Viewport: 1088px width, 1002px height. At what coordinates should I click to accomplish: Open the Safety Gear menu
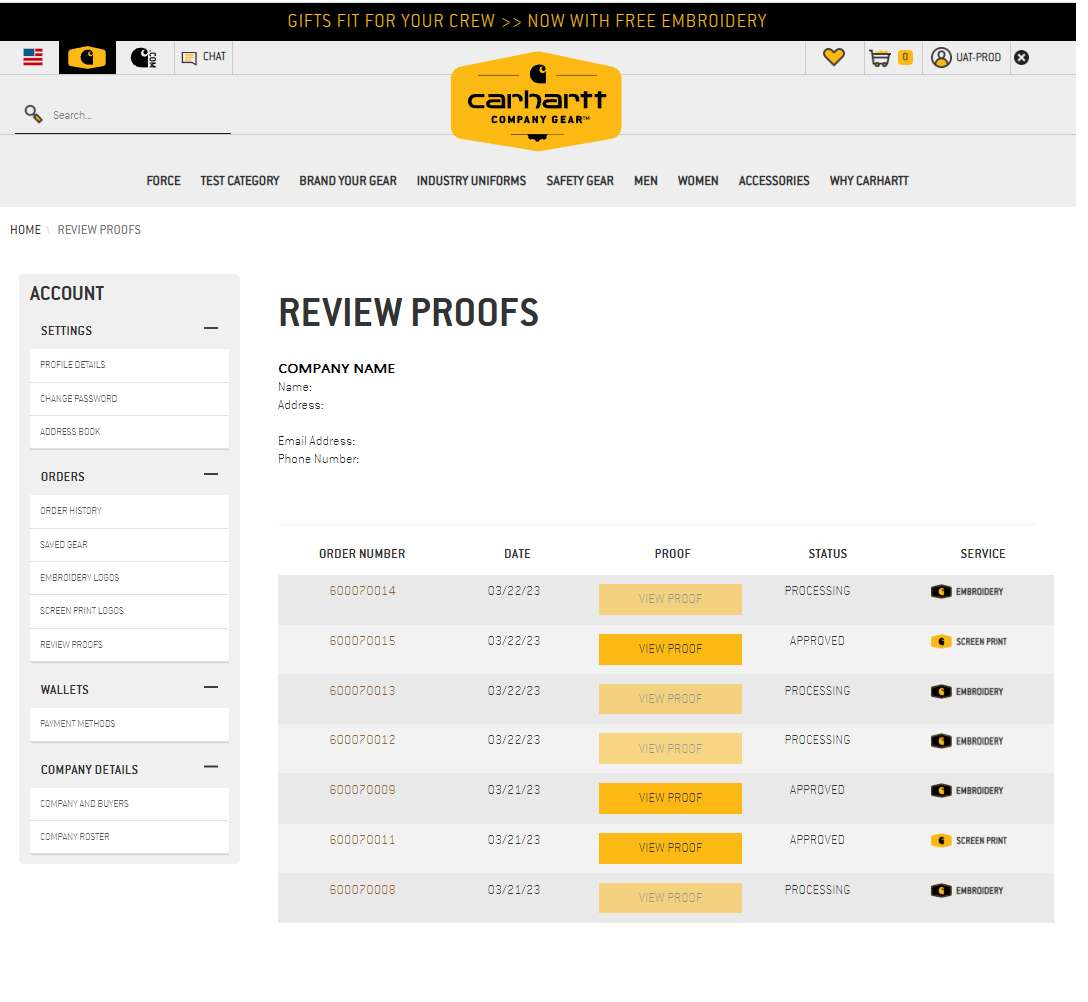579,180
